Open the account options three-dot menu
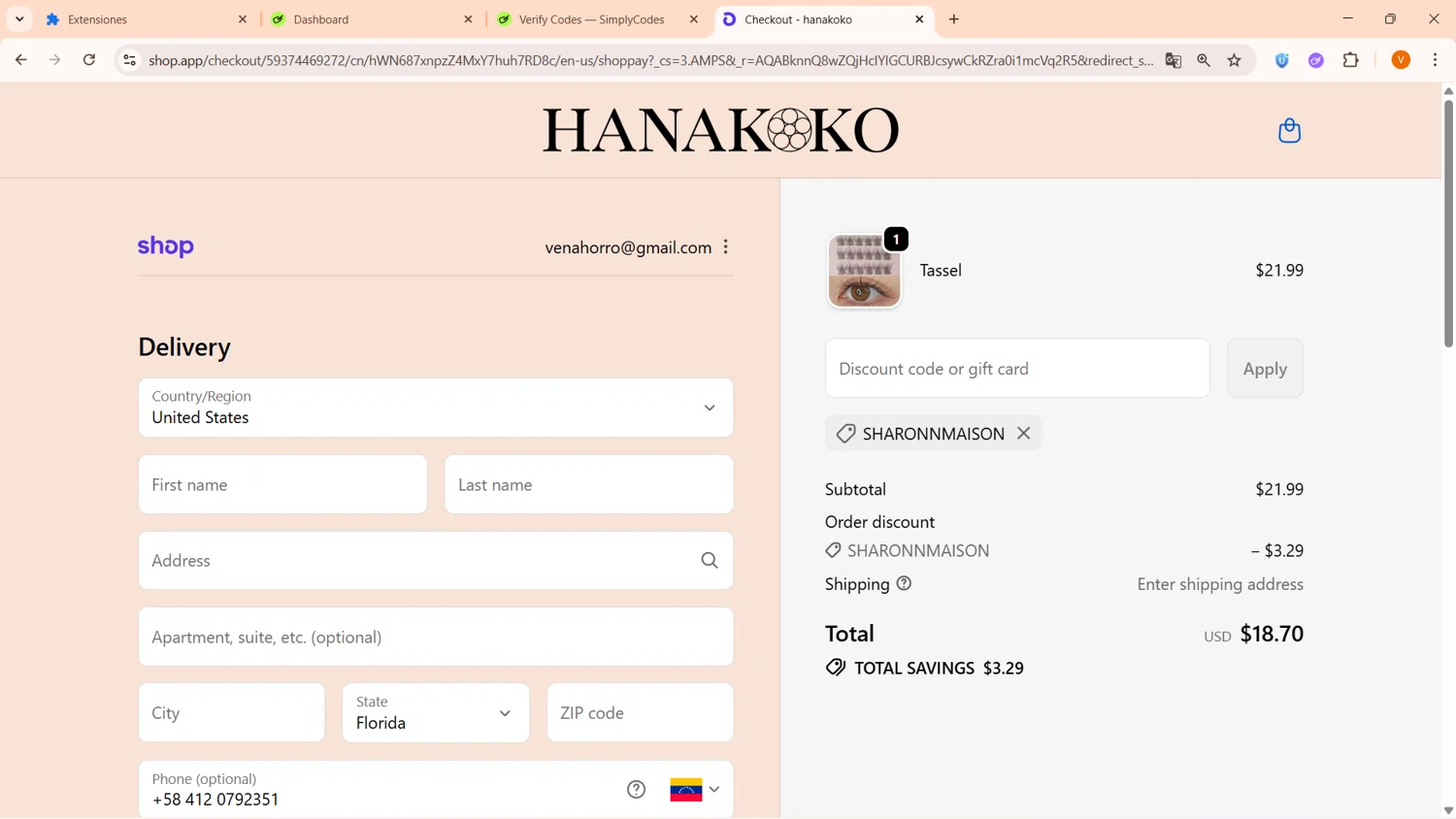The image size is (1456, 819). pyautogui.click(x=726, y=247)
